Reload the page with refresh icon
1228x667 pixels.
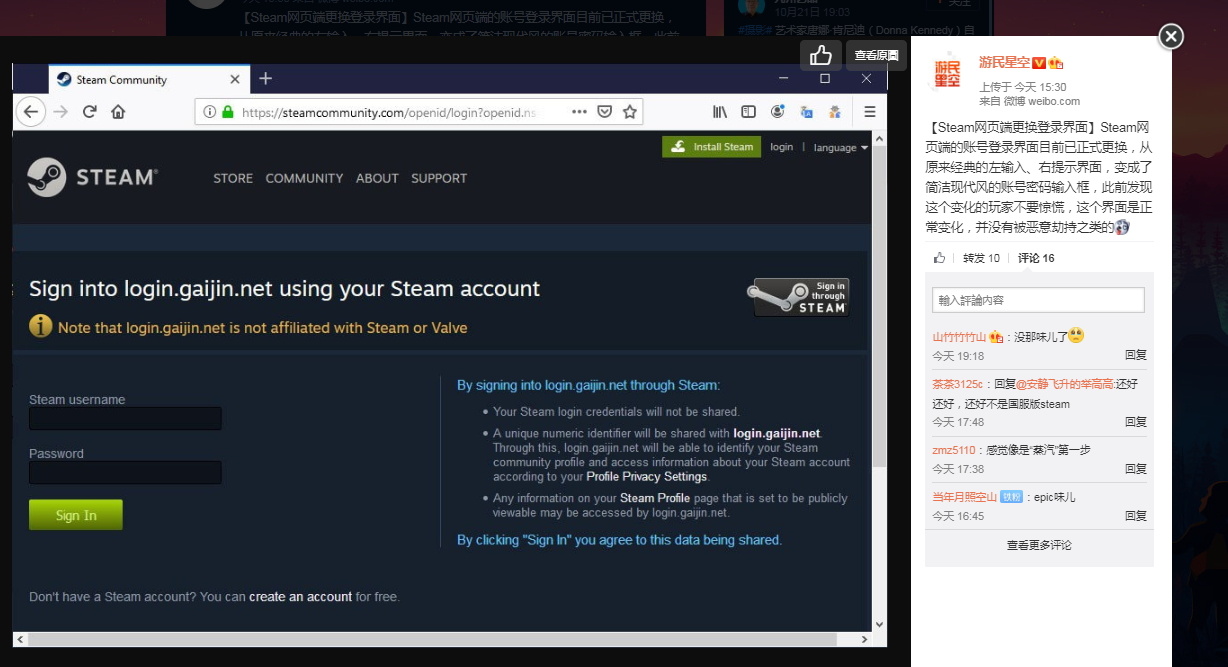click(89, 112)
